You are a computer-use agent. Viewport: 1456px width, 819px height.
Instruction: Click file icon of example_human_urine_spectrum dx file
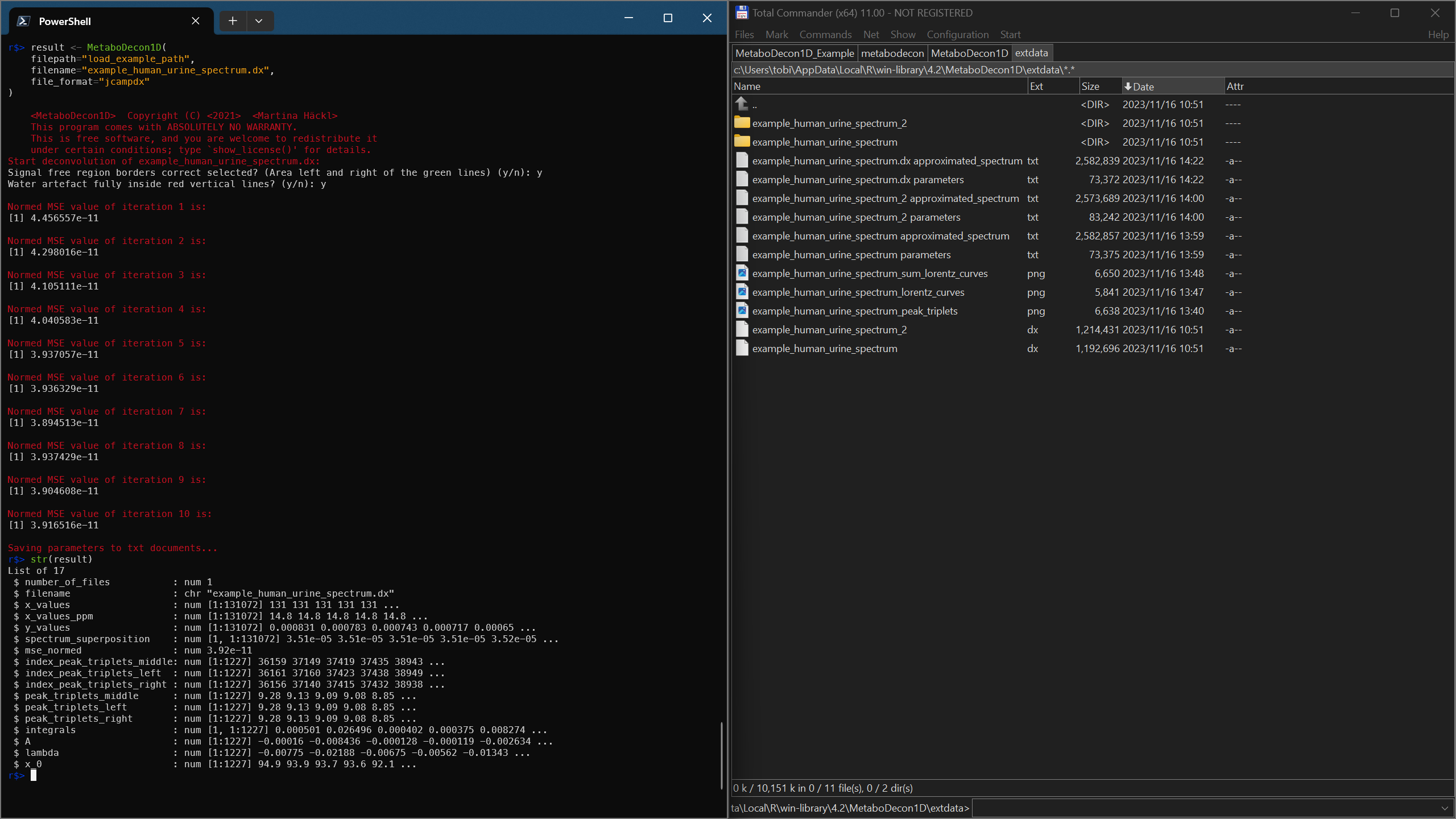click(742, 348)
